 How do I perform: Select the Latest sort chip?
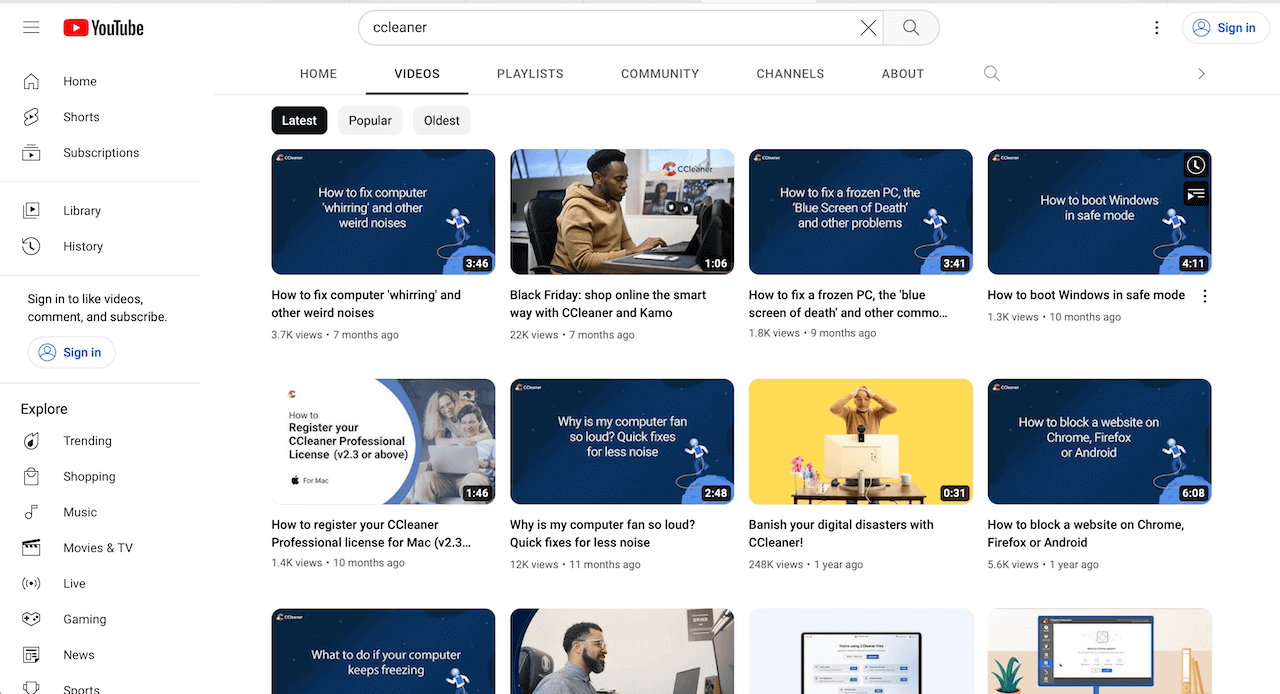click(299, 120)
